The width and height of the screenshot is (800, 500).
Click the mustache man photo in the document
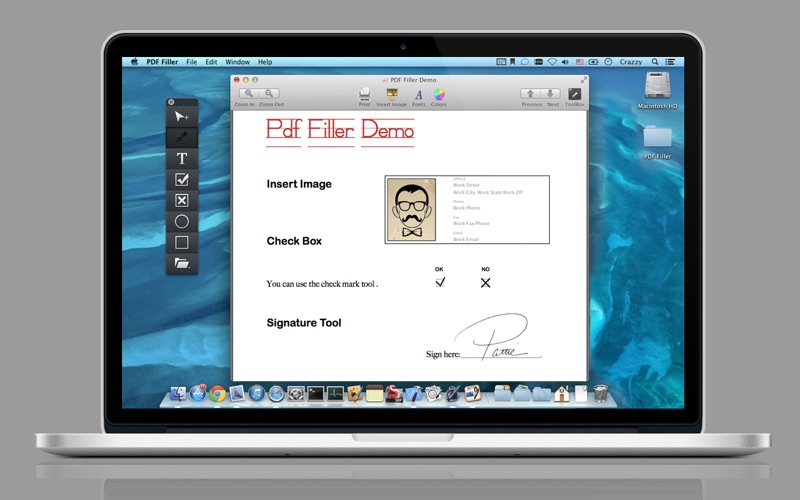tap(411, 209)
